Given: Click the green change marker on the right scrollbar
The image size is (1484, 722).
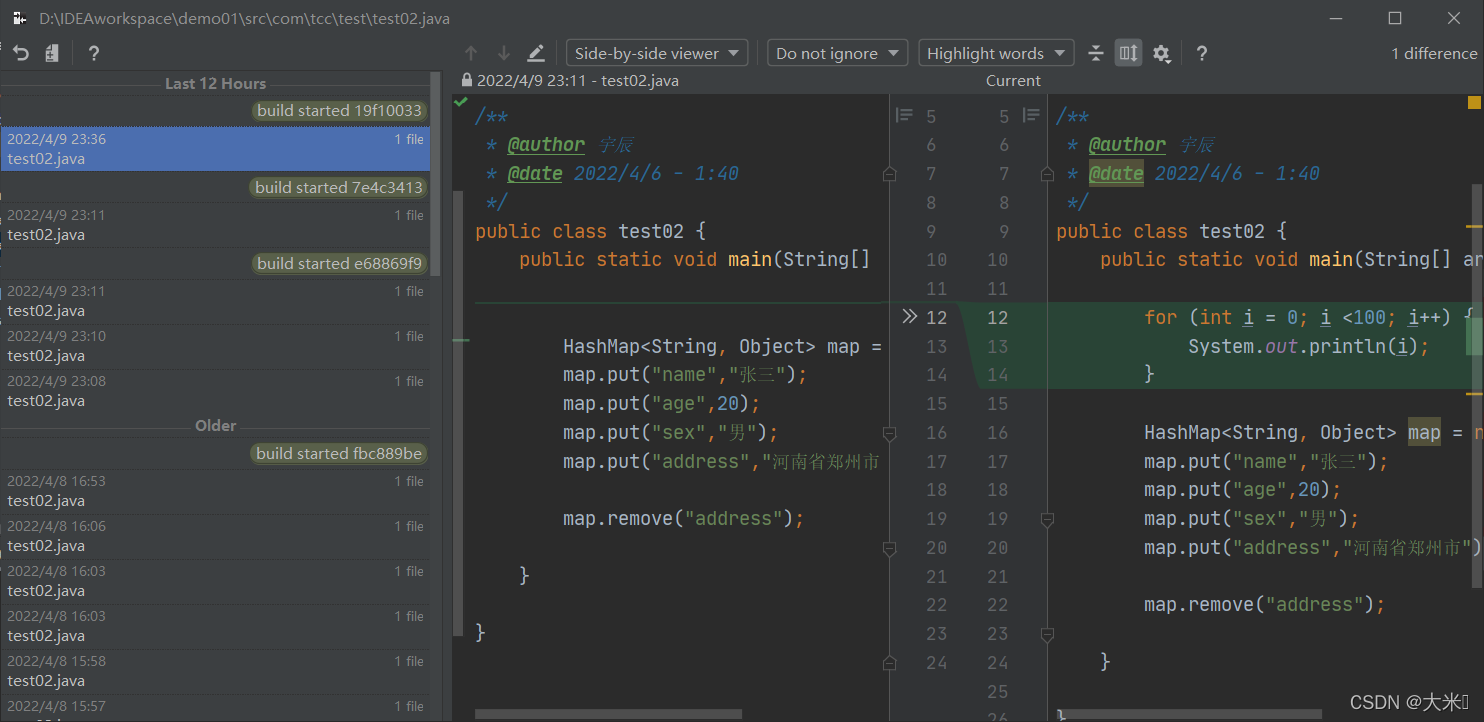Looking at the screenshot, I should (1474, 338).
